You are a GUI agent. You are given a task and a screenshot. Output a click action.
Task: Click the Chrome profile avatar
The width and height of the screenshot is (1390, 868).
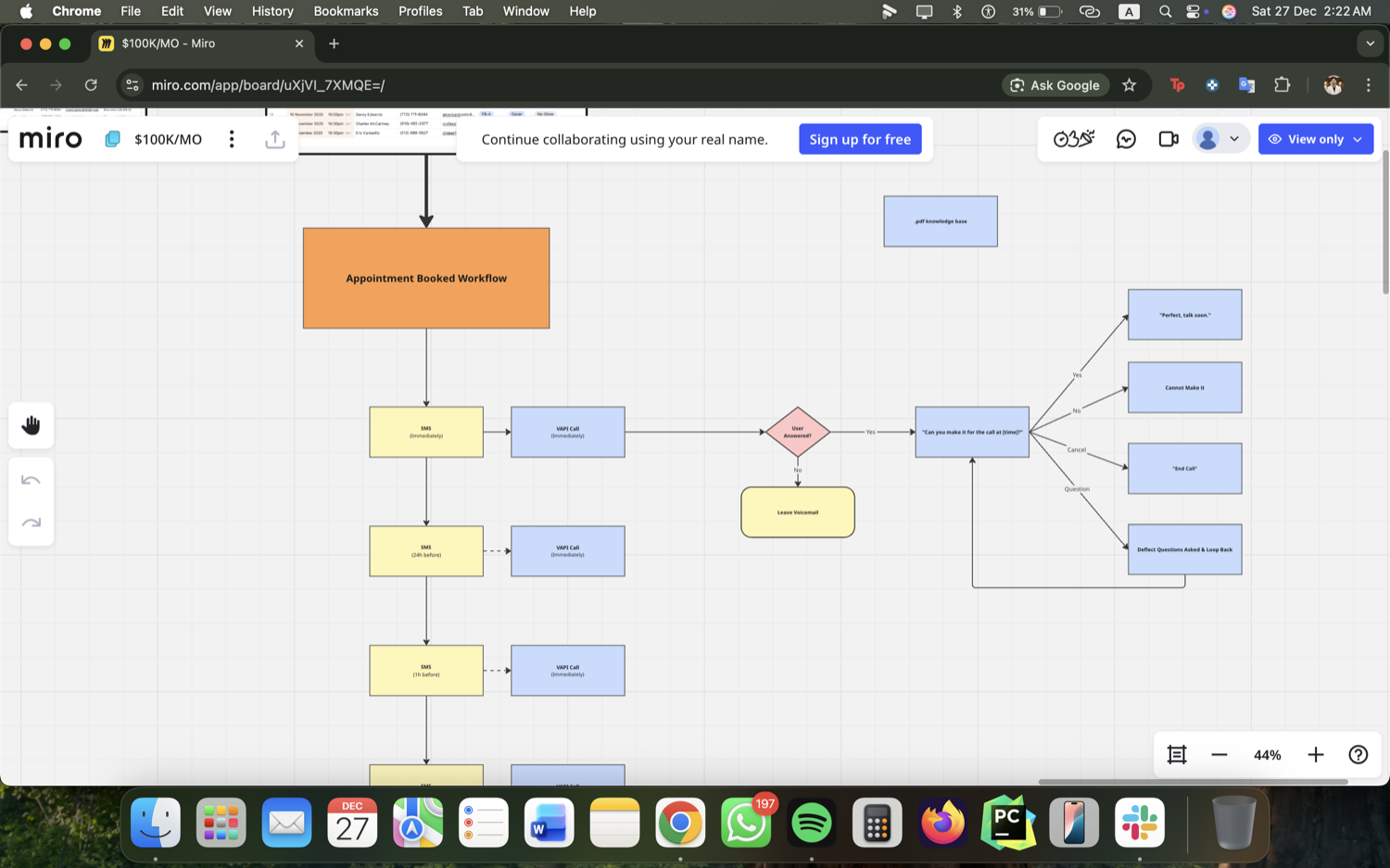tap(1333, 85)
